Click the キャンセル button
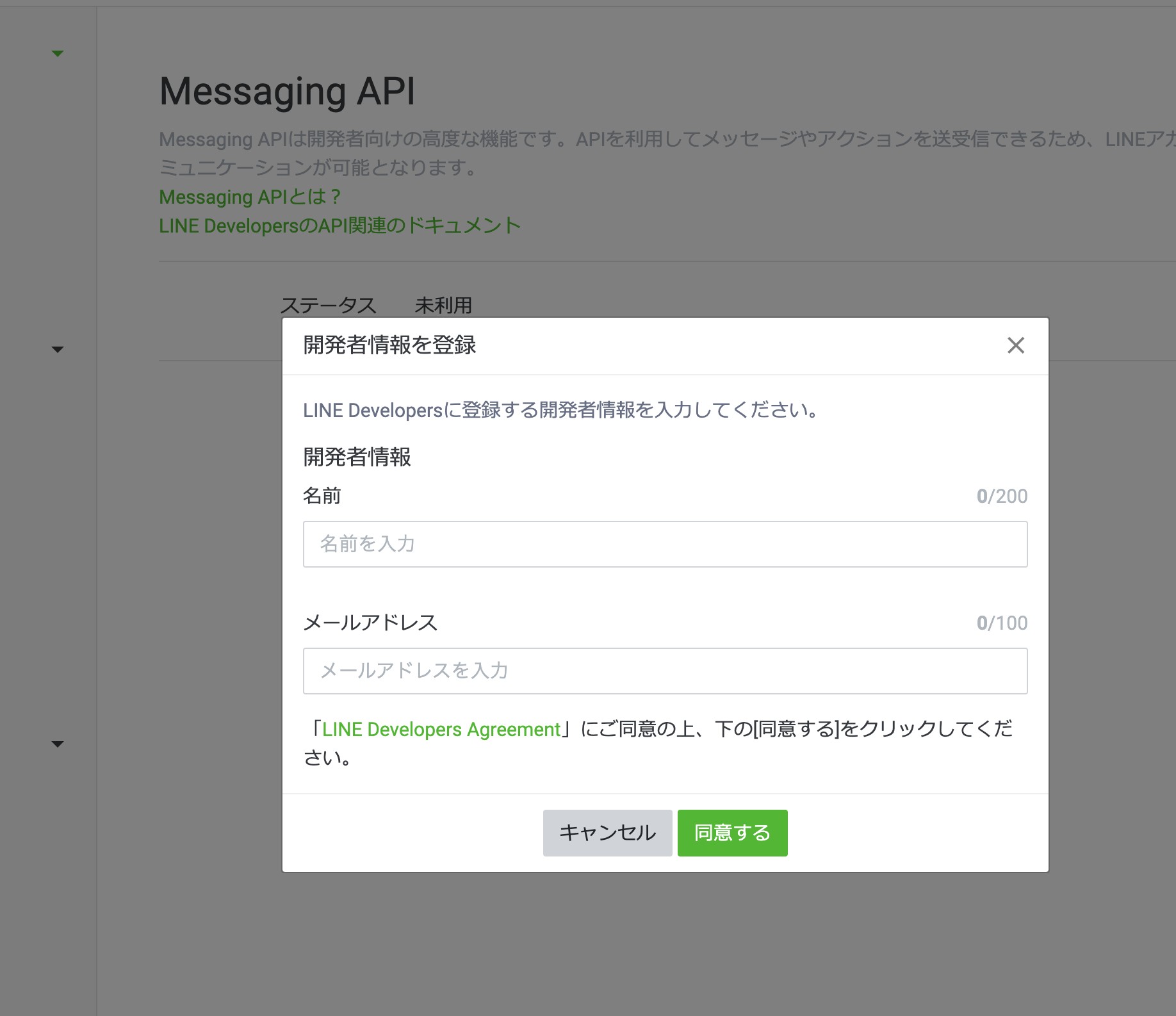 607,833
